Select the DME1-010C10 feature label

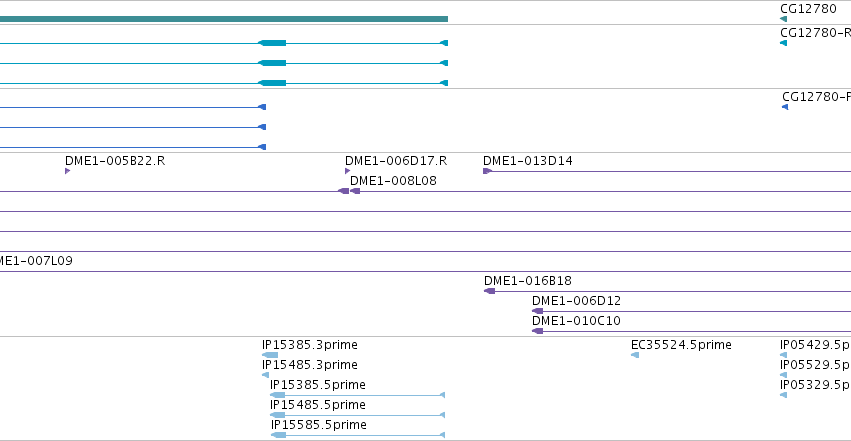click(576, 321)
